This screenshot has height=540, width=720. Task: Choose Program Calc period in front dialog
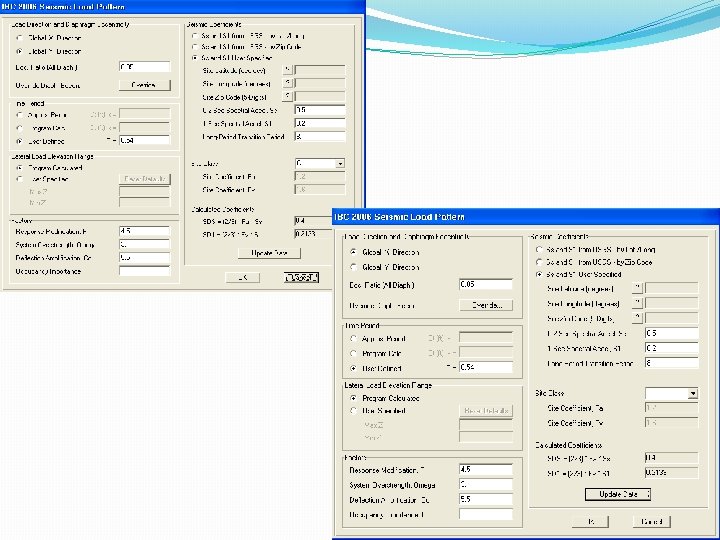click(353, 354)
